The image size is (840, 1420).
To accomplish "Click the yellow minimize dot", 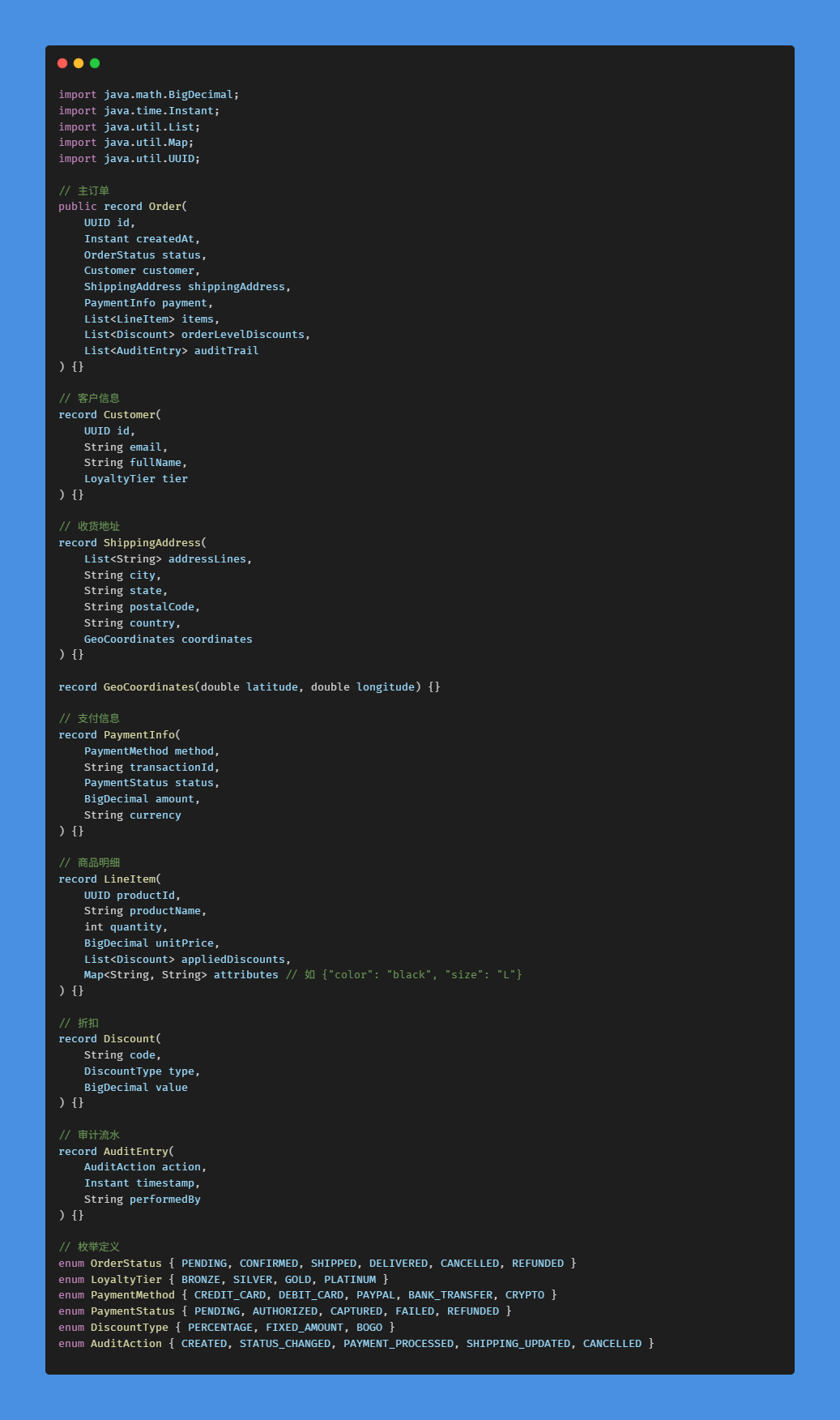I will [x=79, y=63].
